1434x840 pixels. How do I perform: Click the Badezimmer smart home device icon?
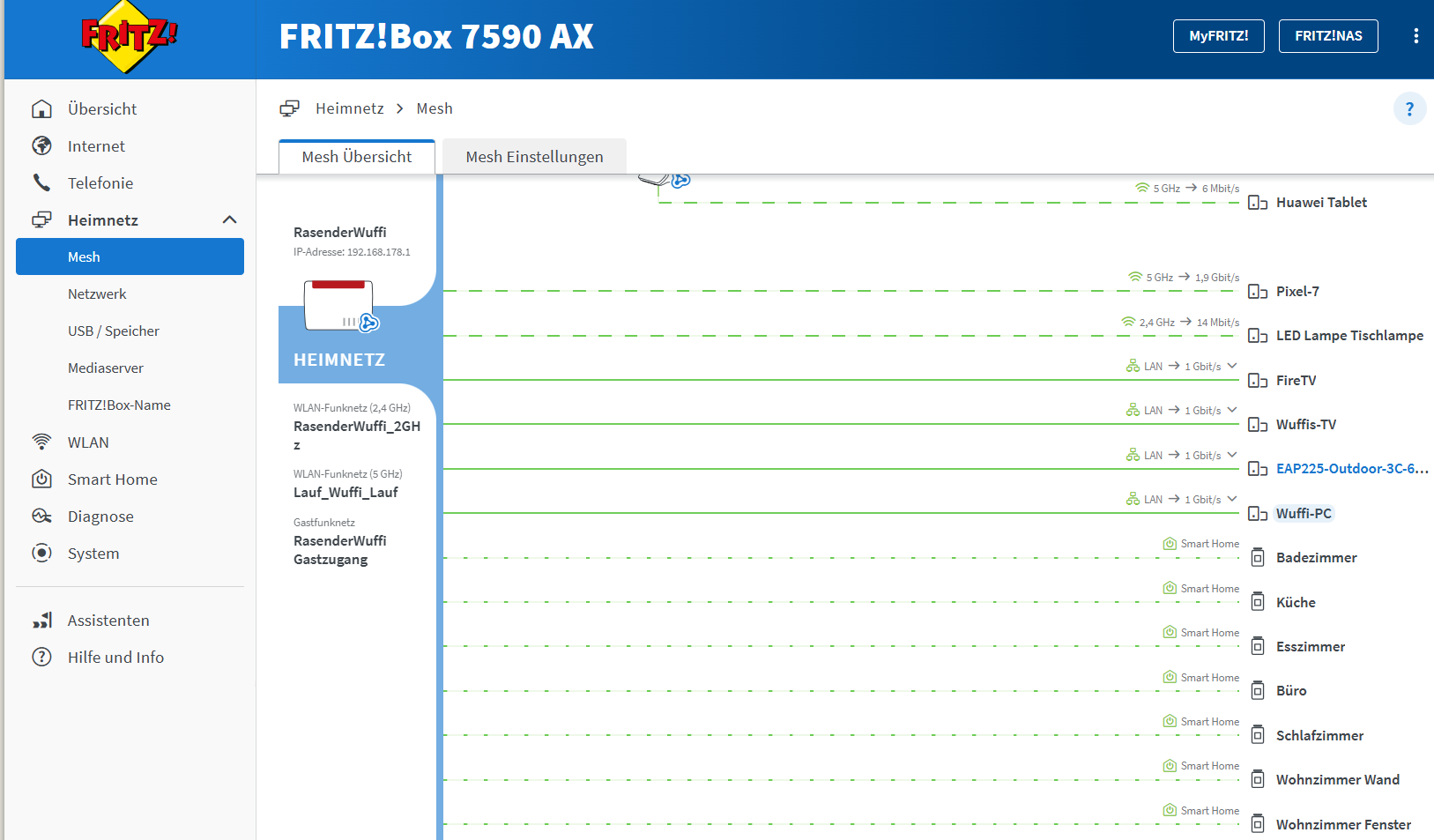1258,557
